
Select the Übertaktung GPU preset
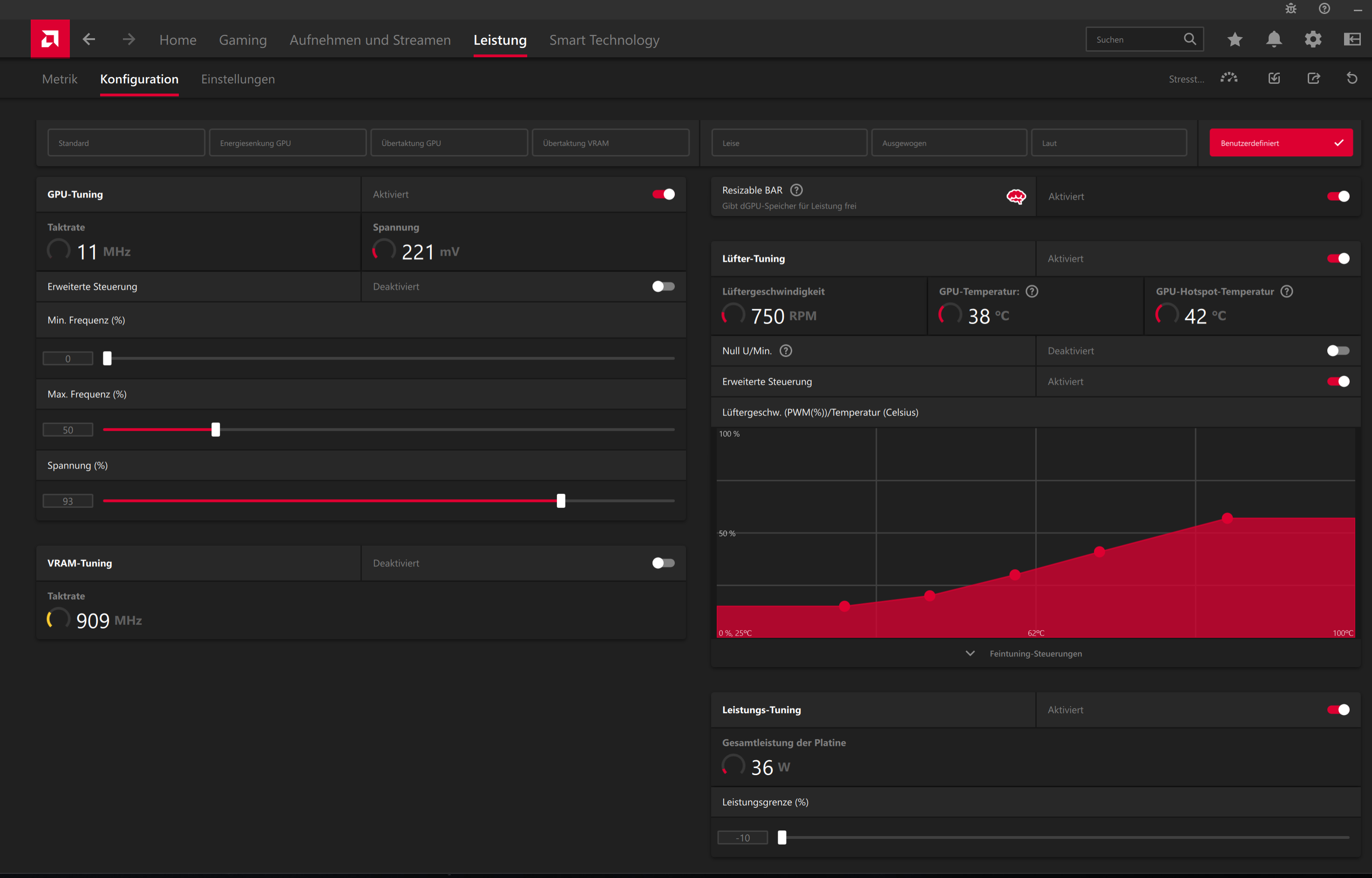[x=449, y=143]
